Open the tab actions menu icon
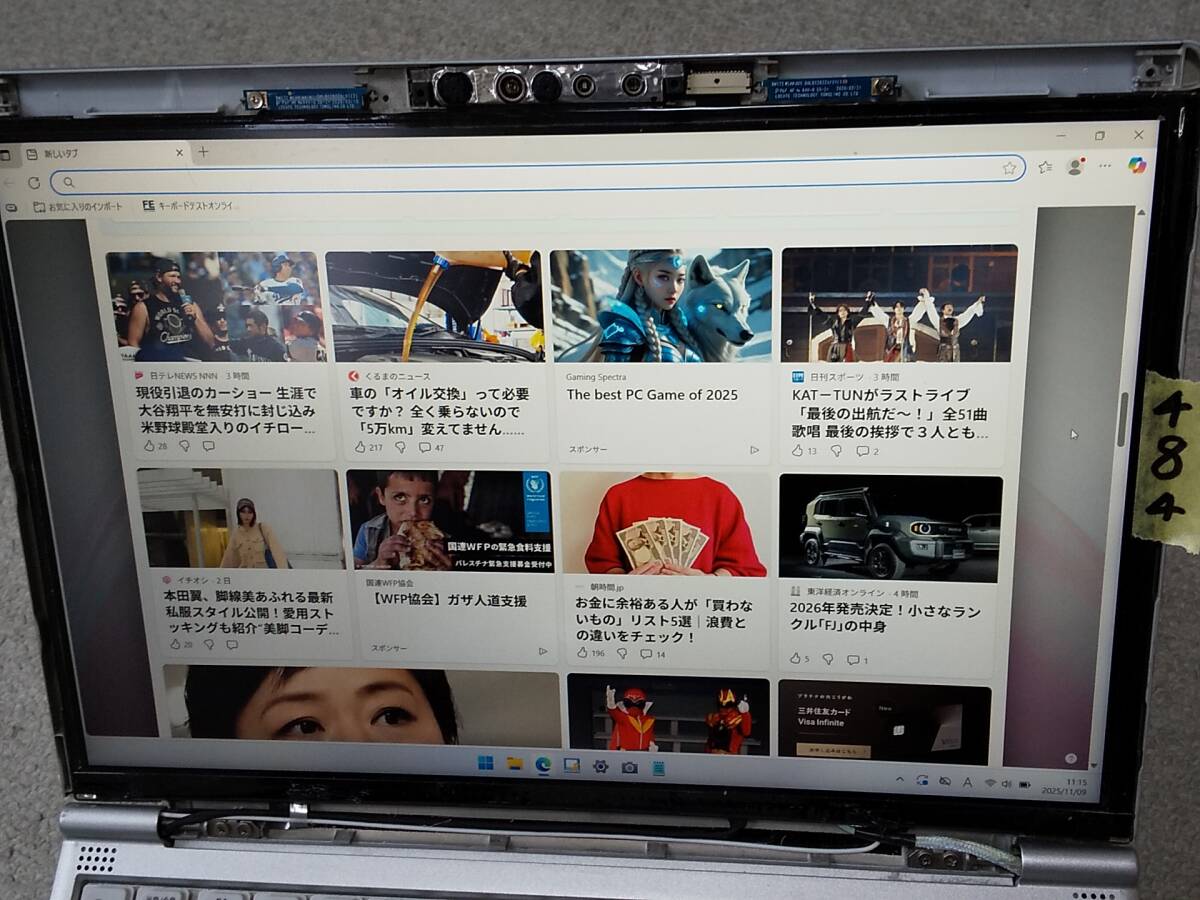This screenshot has width=1200, height=900. click(x=5, y=156)
